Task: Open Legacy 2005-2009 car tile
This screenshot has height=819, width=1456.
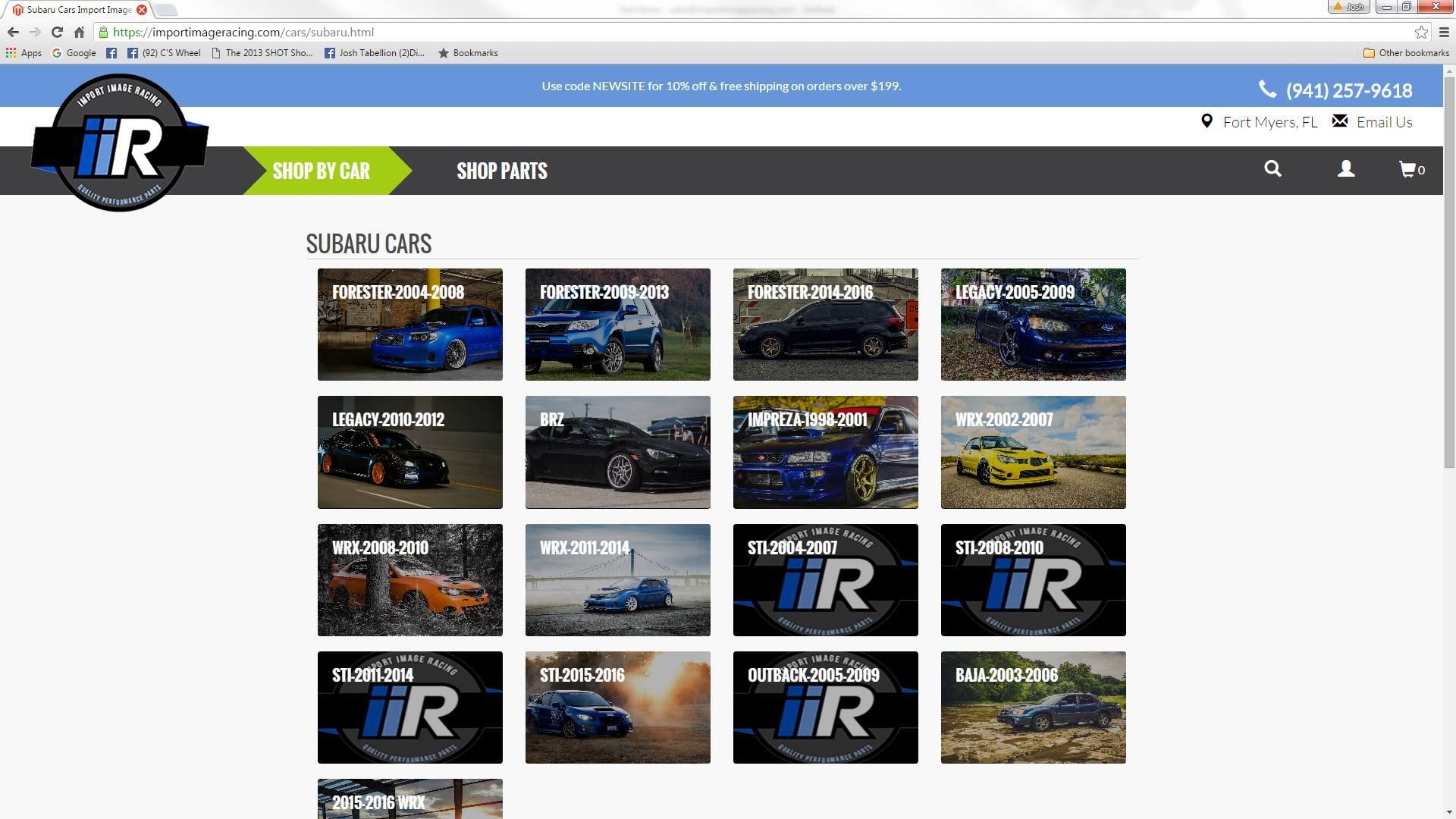Action: 1034,325
